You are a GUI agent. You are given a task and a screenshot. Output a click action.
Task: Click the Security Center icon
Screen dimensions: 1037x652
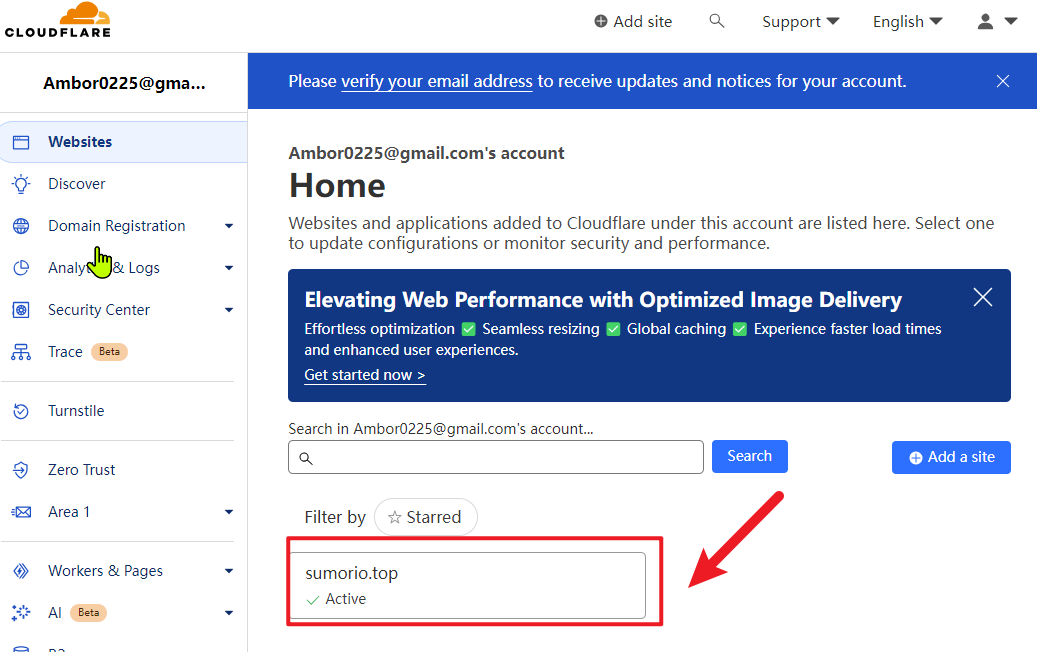(21, 310)
